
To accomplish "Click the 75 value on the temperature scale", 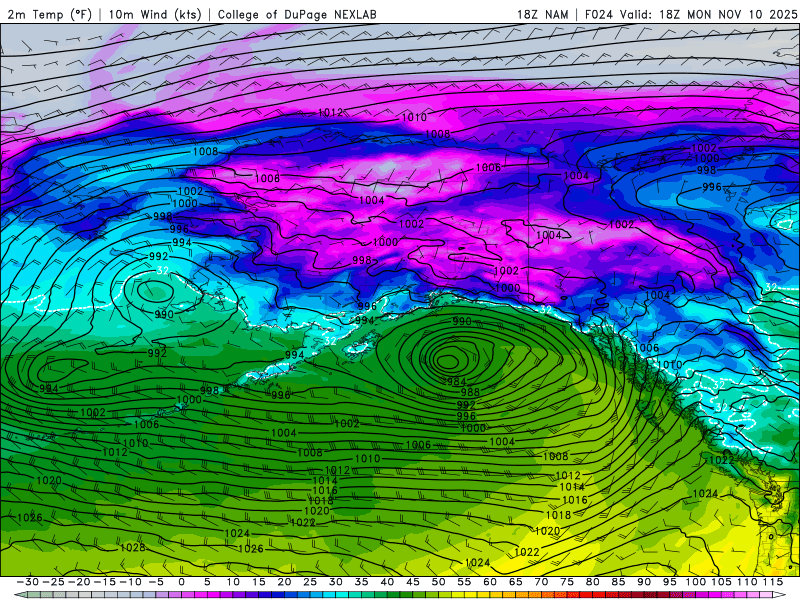I will tap(566, 582).
